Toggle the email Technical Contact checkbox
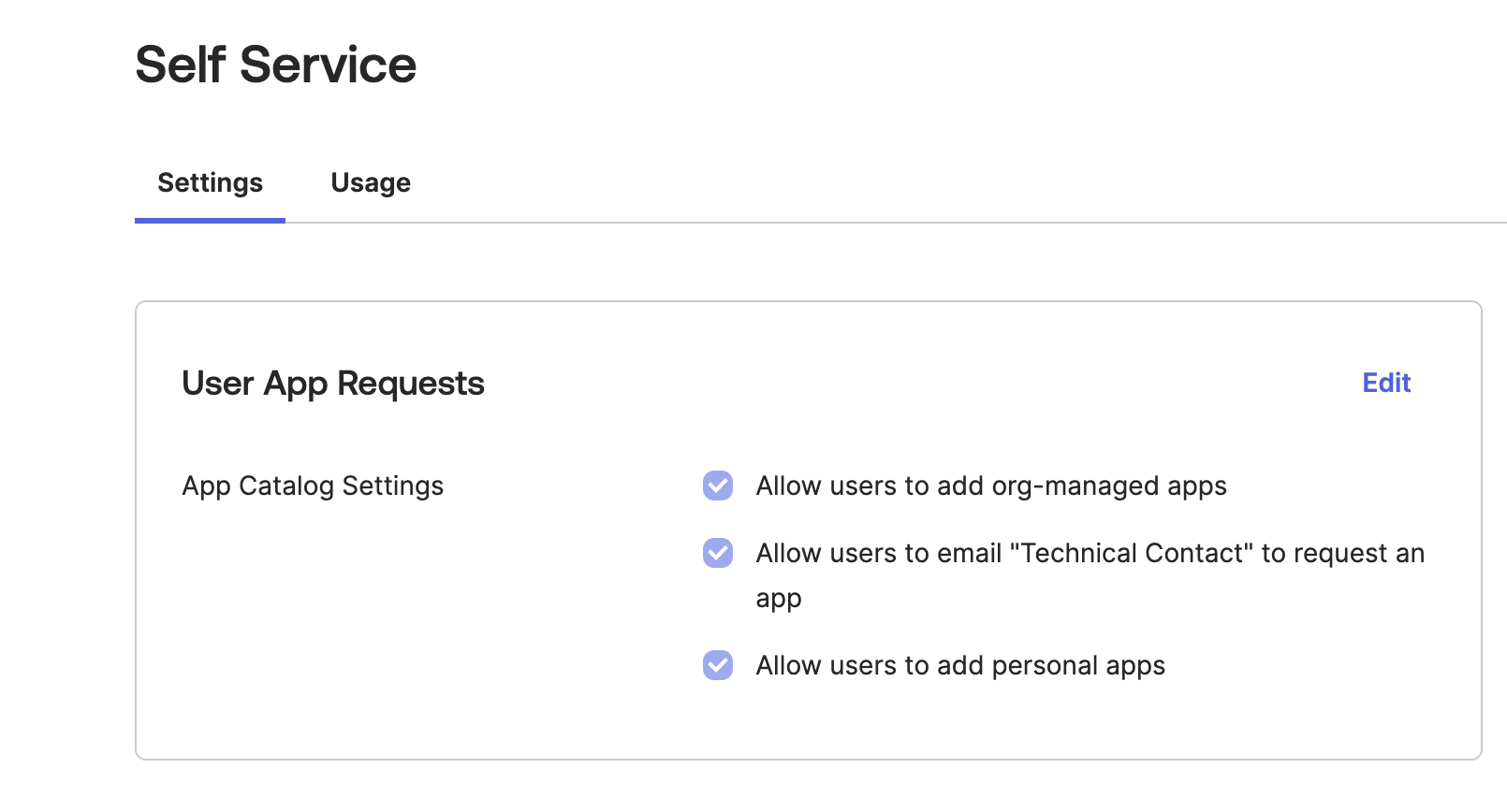 pos(718,553)
